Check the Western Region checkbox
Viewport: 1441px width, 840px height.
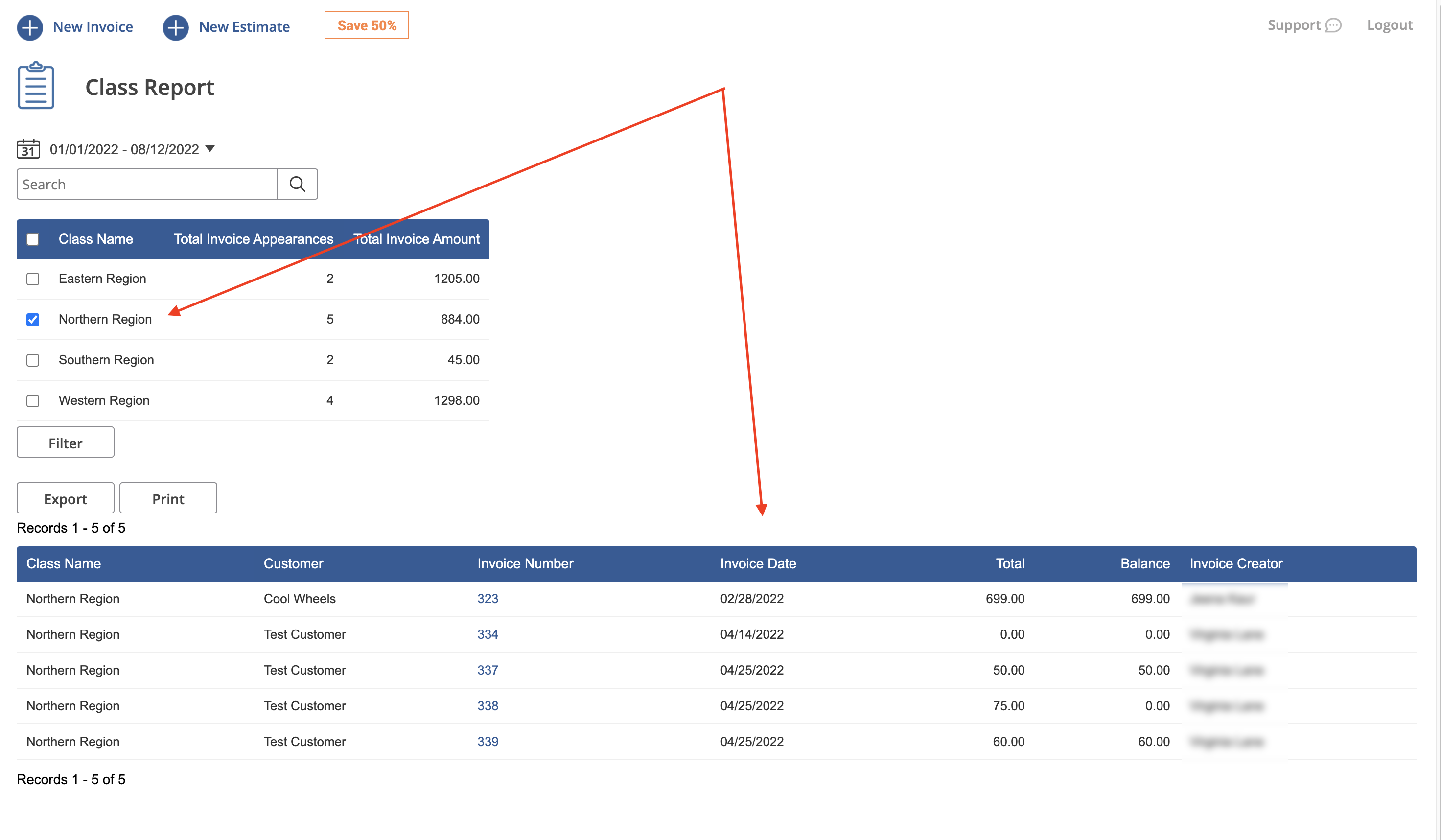coord(33,400)
